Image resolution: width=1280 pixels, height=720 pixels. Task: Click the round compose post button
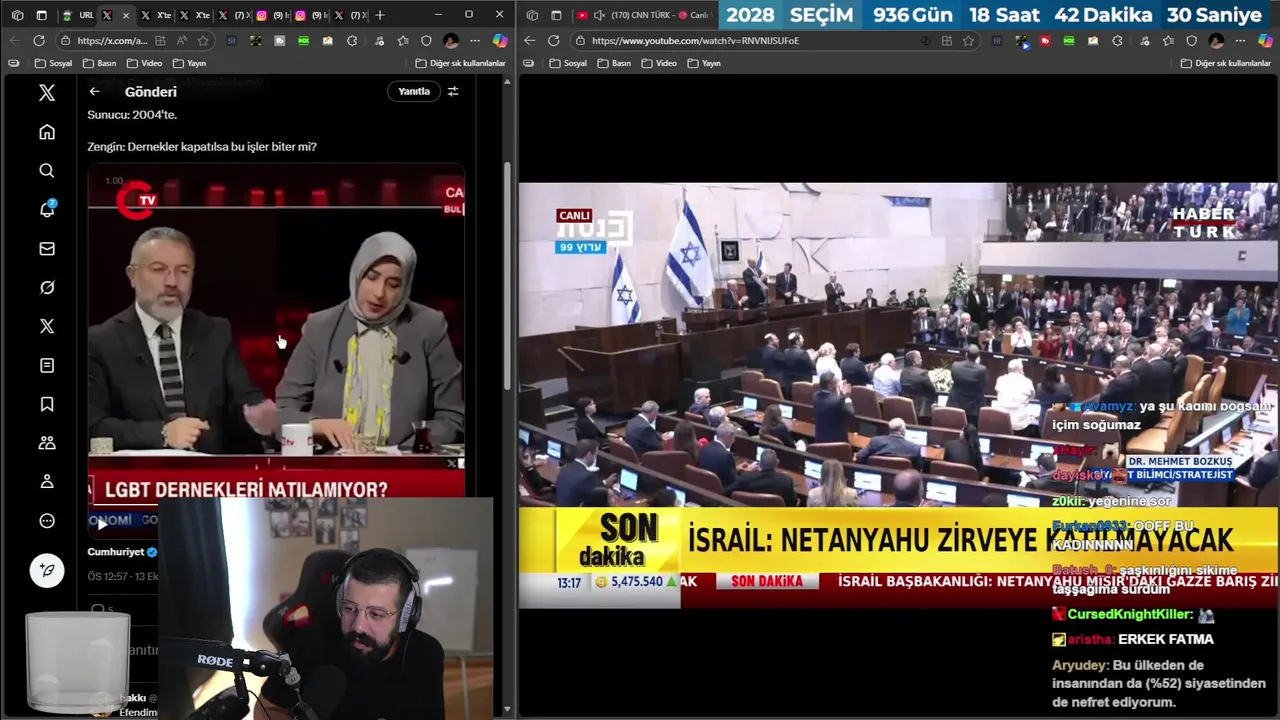(47, 571)
